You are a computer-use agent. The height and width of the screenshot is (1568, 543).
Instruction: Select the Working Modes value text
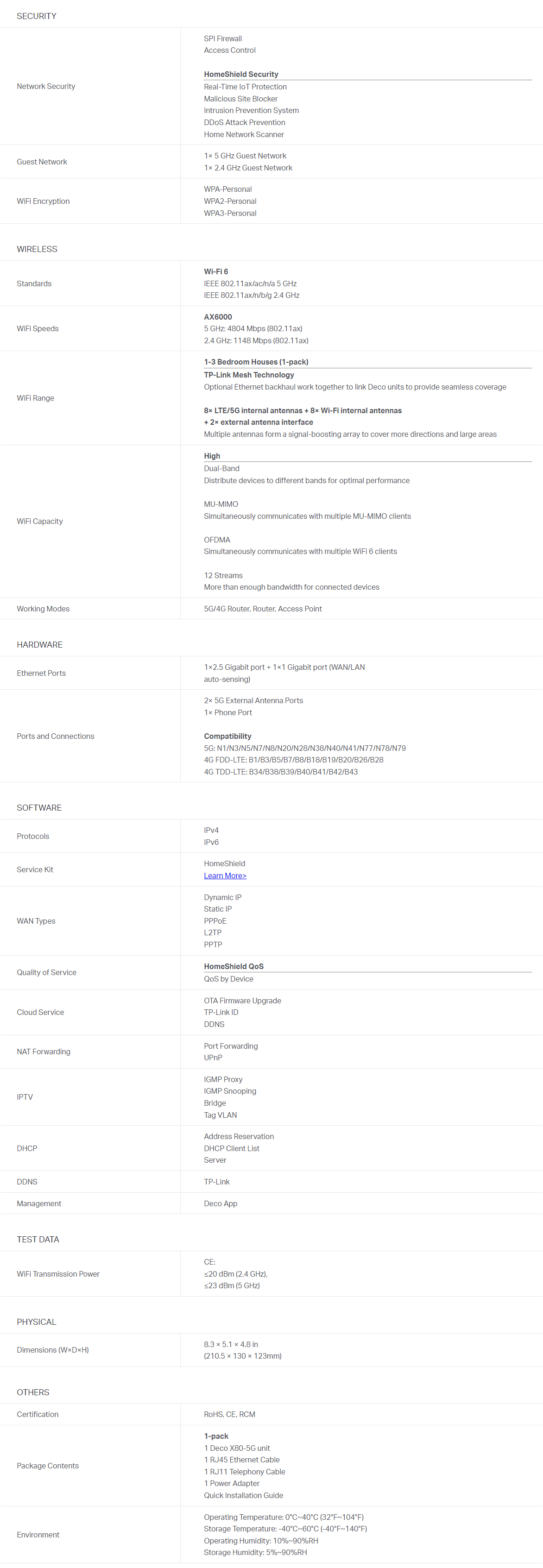pos(263,609)
